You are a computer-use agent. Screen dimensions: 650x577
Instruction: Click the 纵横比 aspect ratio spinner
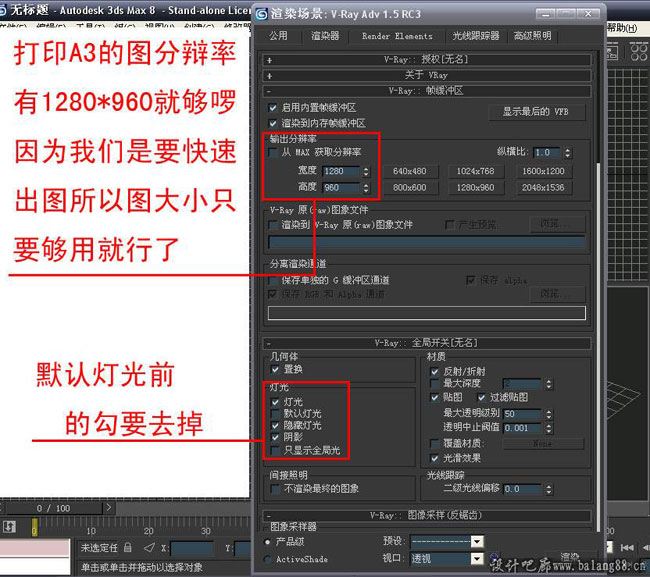568,153
